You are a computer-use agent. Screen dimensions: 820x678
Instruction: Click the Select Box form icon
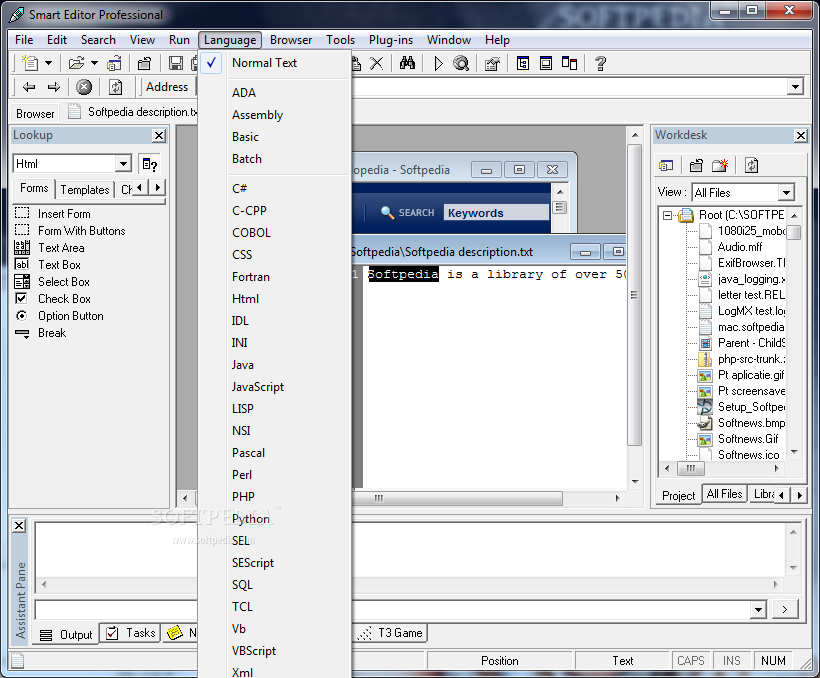22,281
